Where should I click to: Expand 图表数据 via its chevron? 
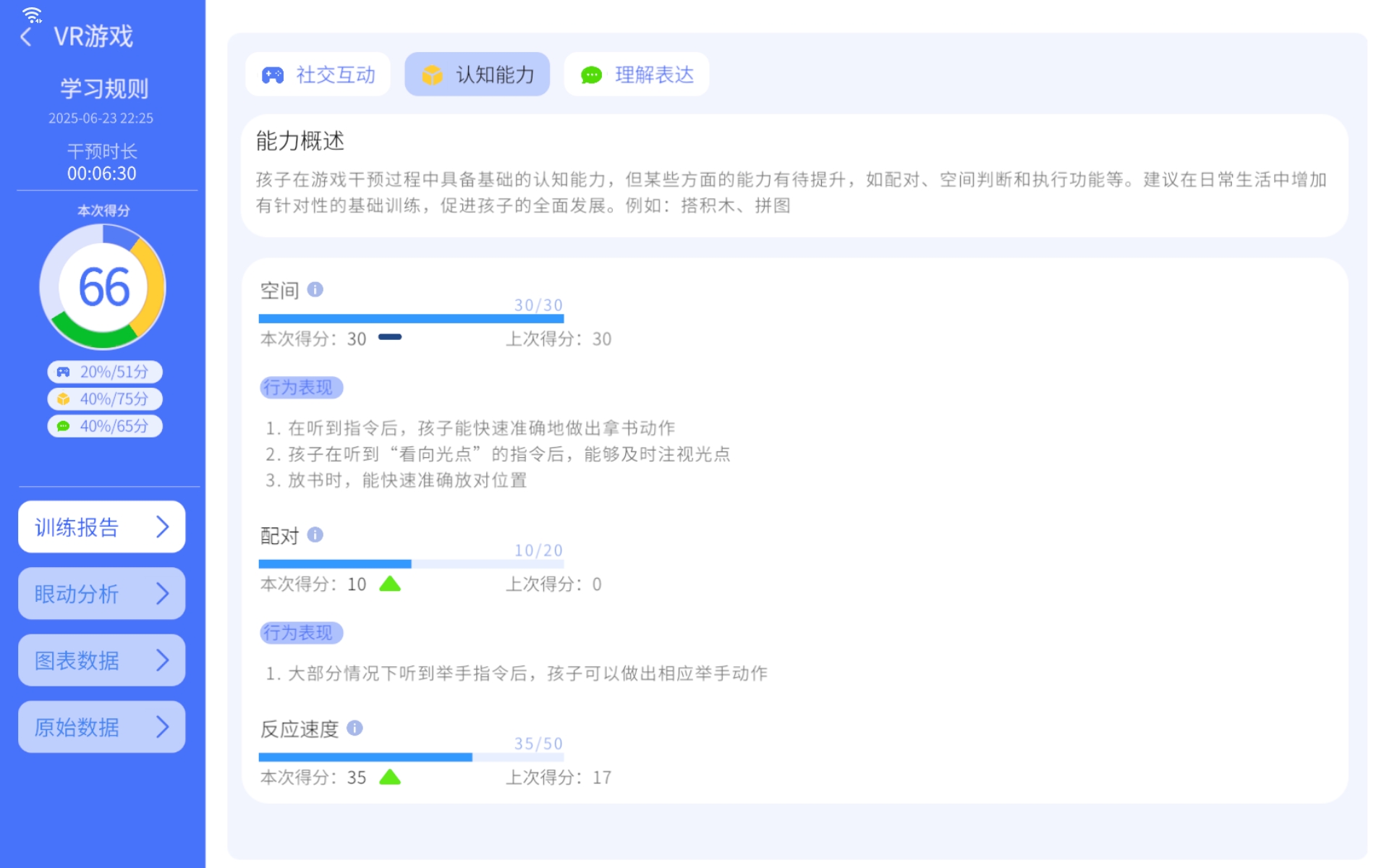[163, 660]
